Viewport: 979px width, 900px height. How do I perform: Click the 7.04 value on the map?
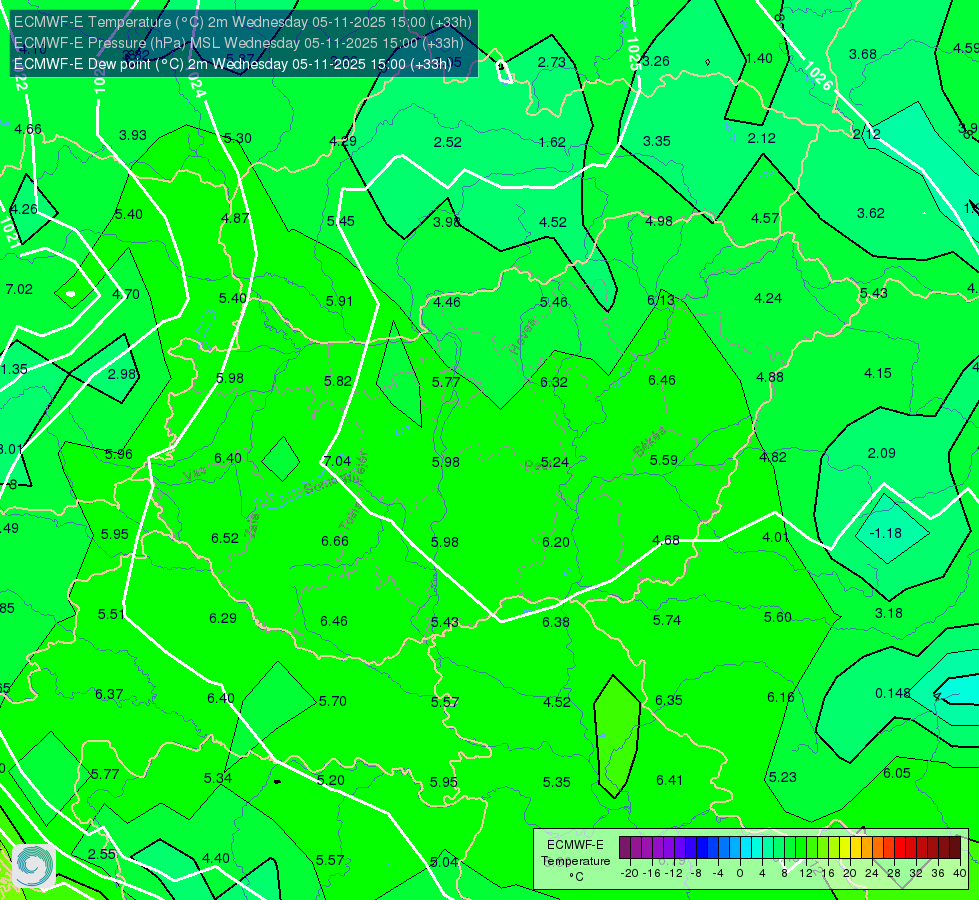(338, 462)
